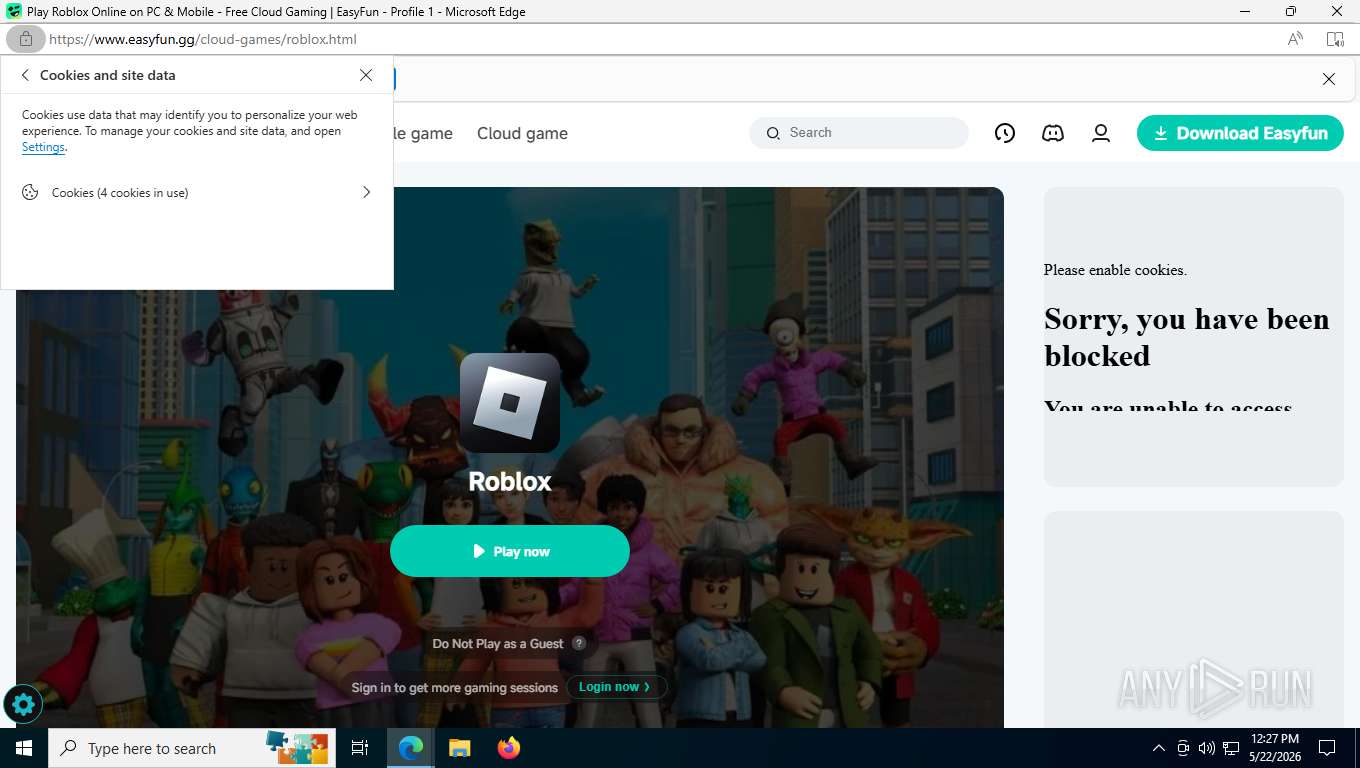
Task: Open the user profile icon
Action: [x=1101, y=133]
